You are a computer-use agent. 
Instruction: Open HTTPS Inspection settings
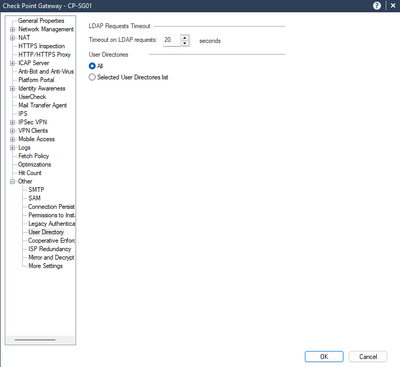[42, 46]
